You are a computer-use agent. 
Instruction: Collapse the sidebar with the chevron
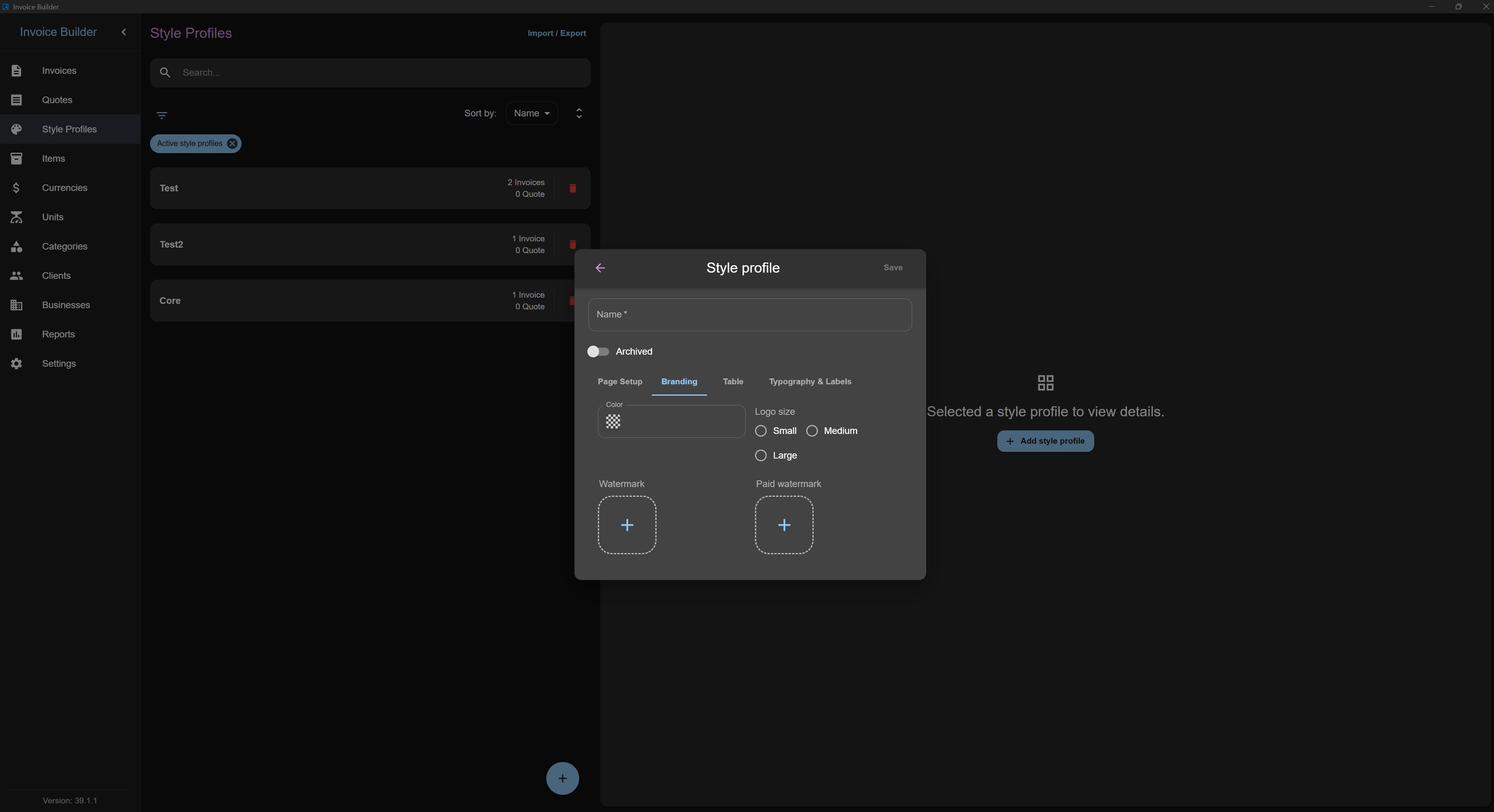[x=123, y=32]
